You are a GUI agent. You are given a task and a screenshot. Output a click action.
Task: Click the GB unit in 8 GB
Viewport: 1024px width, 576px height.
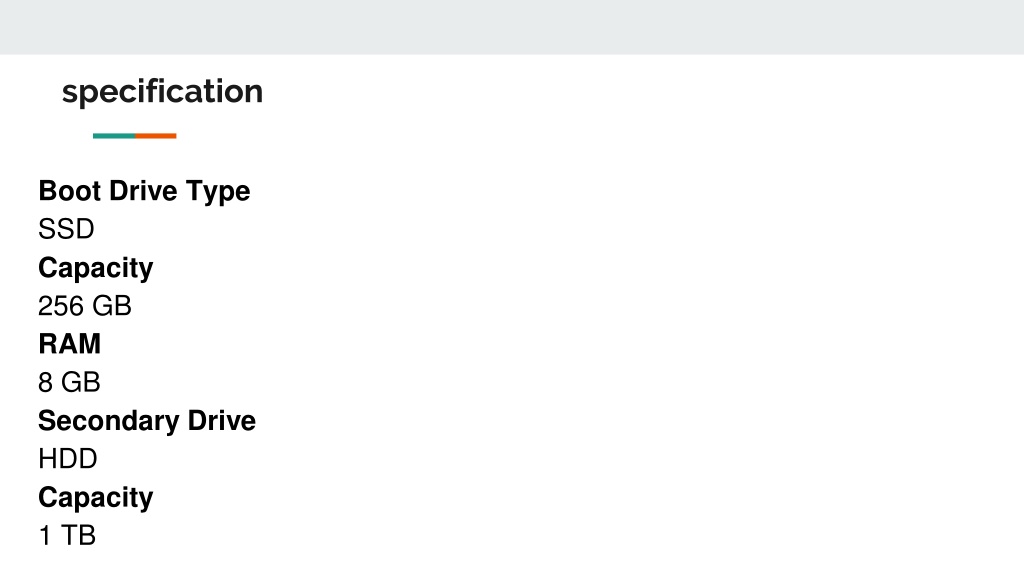[x=80, y=383]
